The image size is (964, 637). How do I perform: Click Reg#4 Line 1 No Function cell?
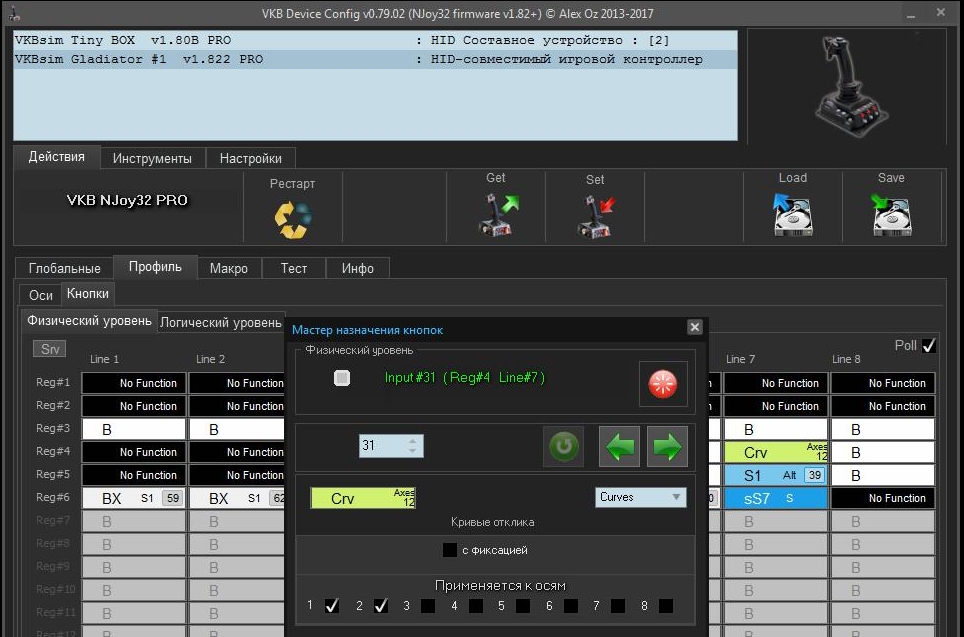[x=133, y=453]
